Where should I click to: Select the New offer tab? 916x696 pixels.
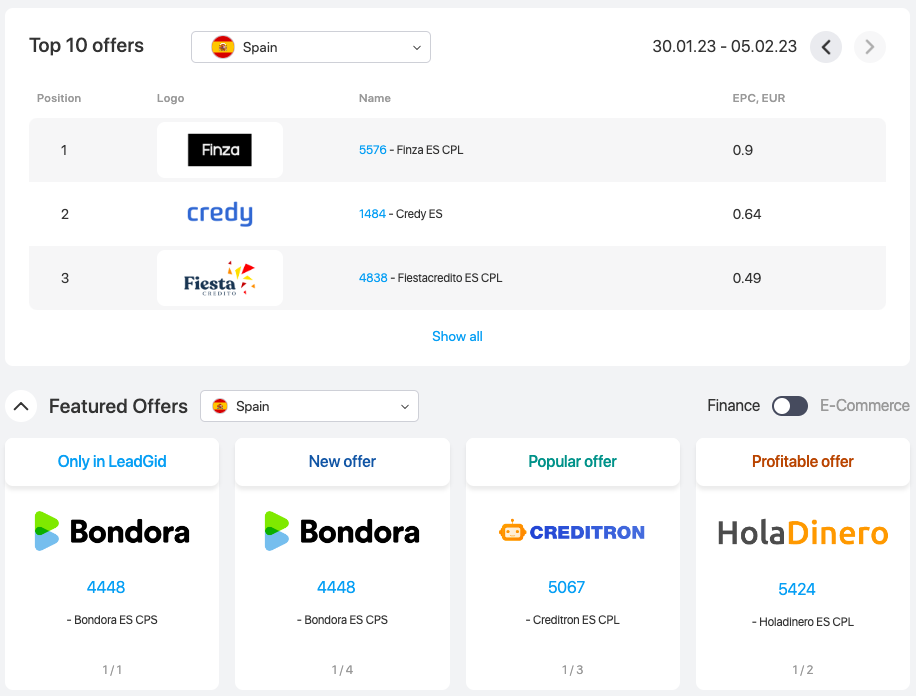point(342,462)
